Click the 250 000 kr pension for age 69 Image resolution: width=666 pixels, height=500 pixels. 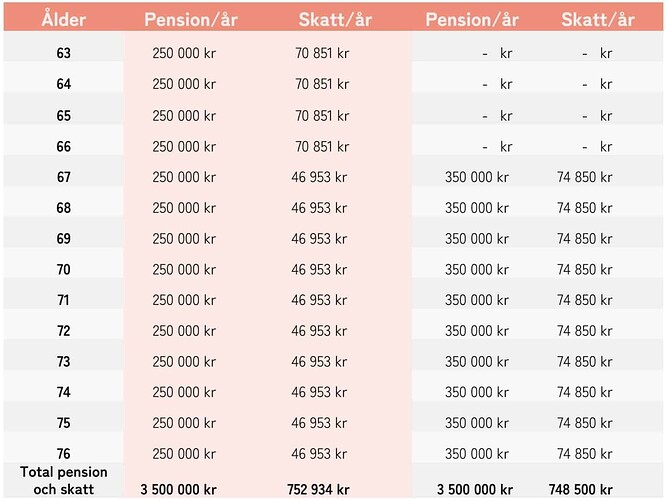(184, 239)
